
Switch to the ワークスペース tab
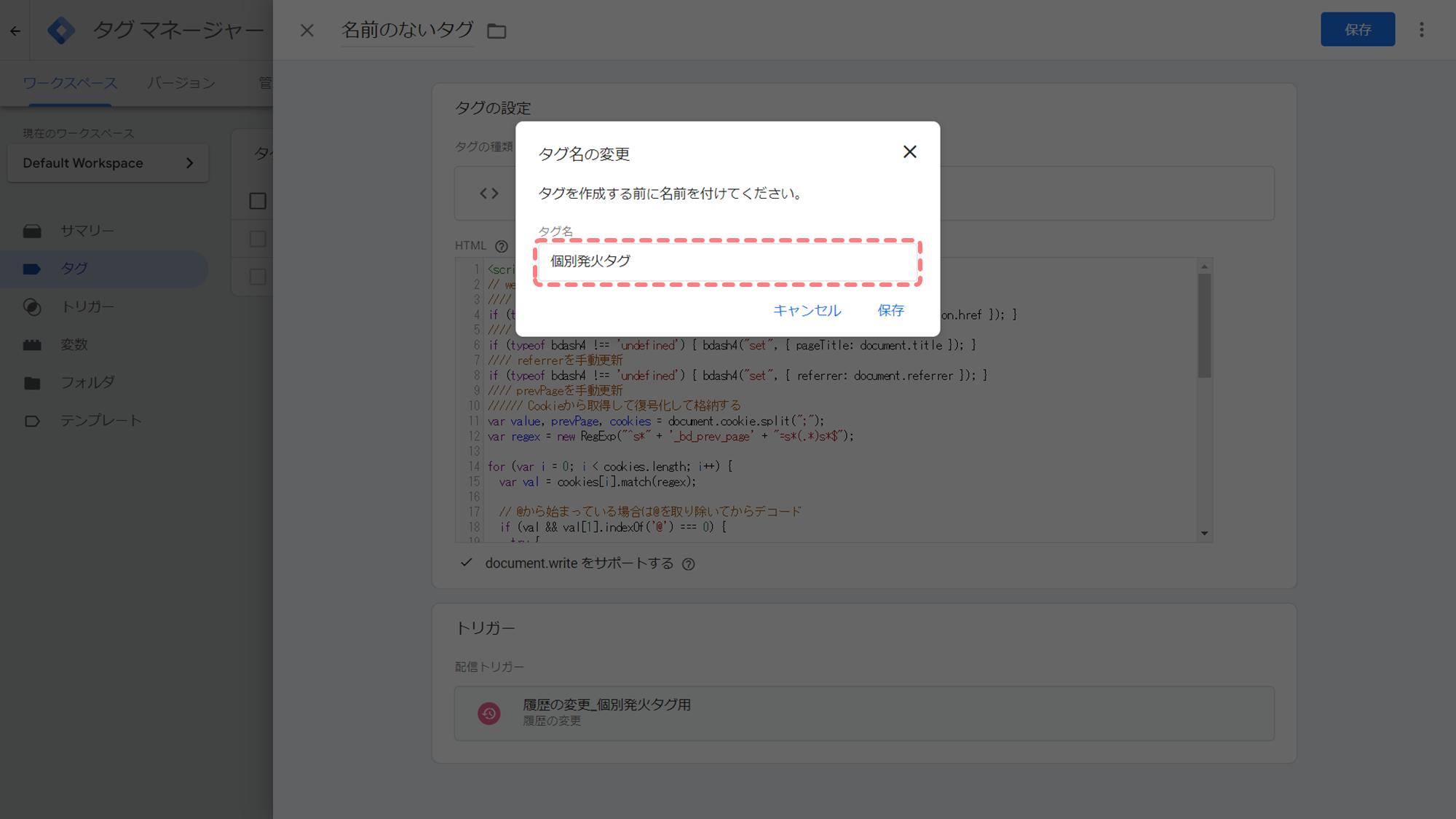[x=70, y=83]
